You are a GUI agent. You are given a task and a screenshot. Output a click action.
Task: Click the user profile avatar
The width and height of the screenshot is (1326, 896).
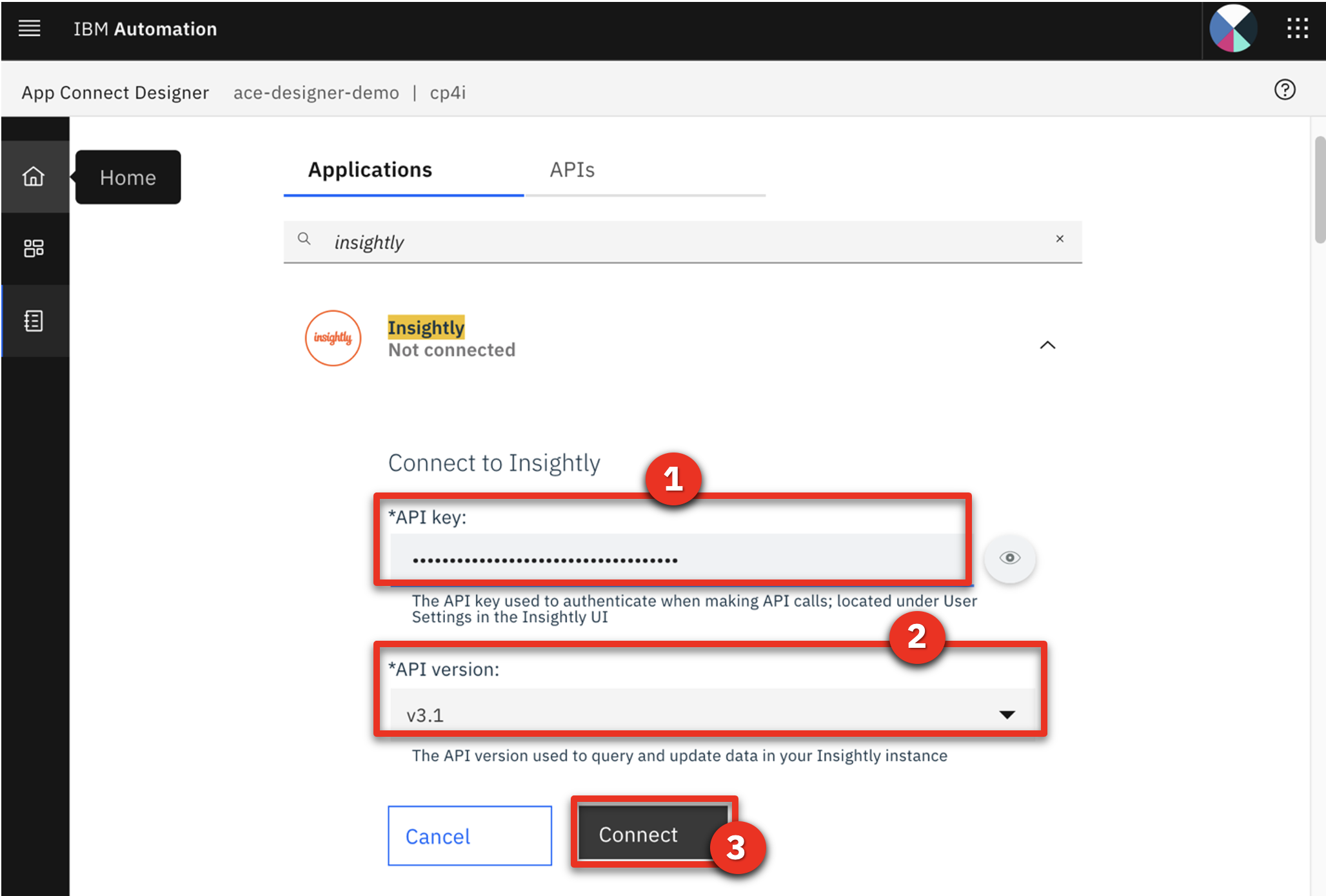(x=1232, y=28)
